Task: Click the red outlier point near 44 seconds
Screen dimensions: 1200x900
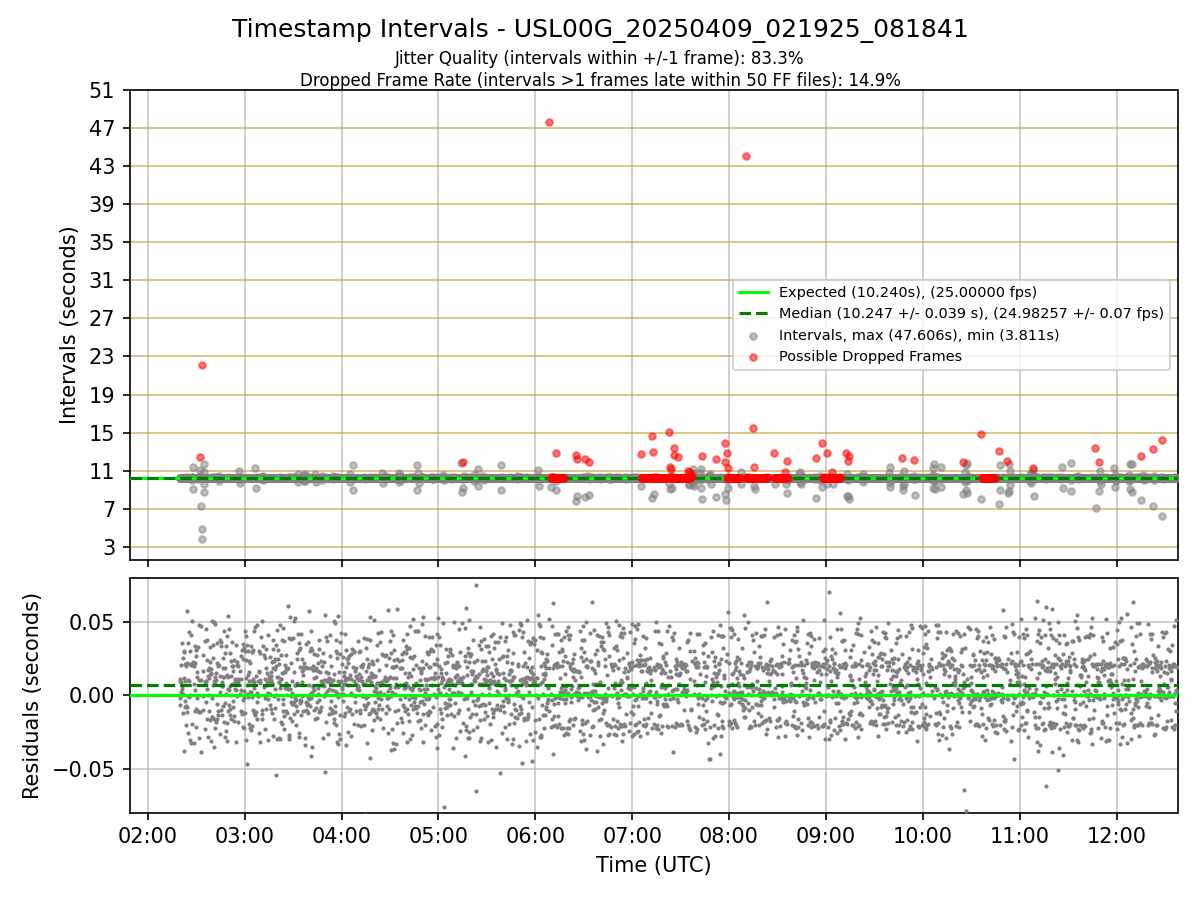Action: point(746,156)
